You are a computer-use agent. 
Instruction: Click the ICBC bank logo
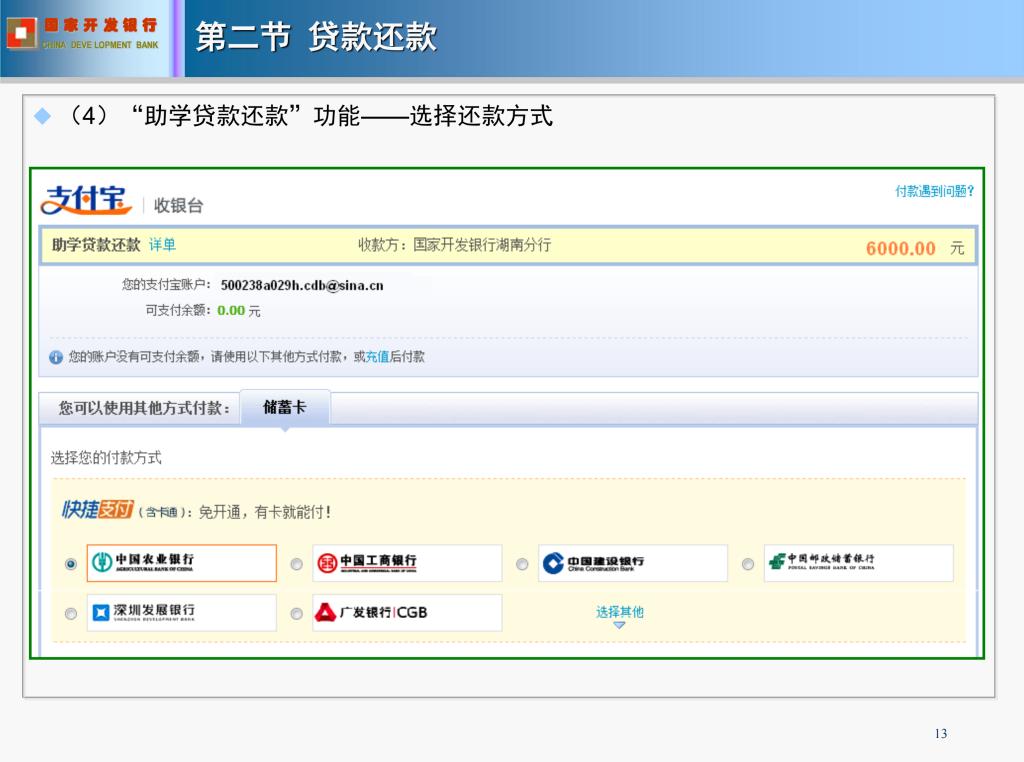pyautogui.click(x=407, y=563)
